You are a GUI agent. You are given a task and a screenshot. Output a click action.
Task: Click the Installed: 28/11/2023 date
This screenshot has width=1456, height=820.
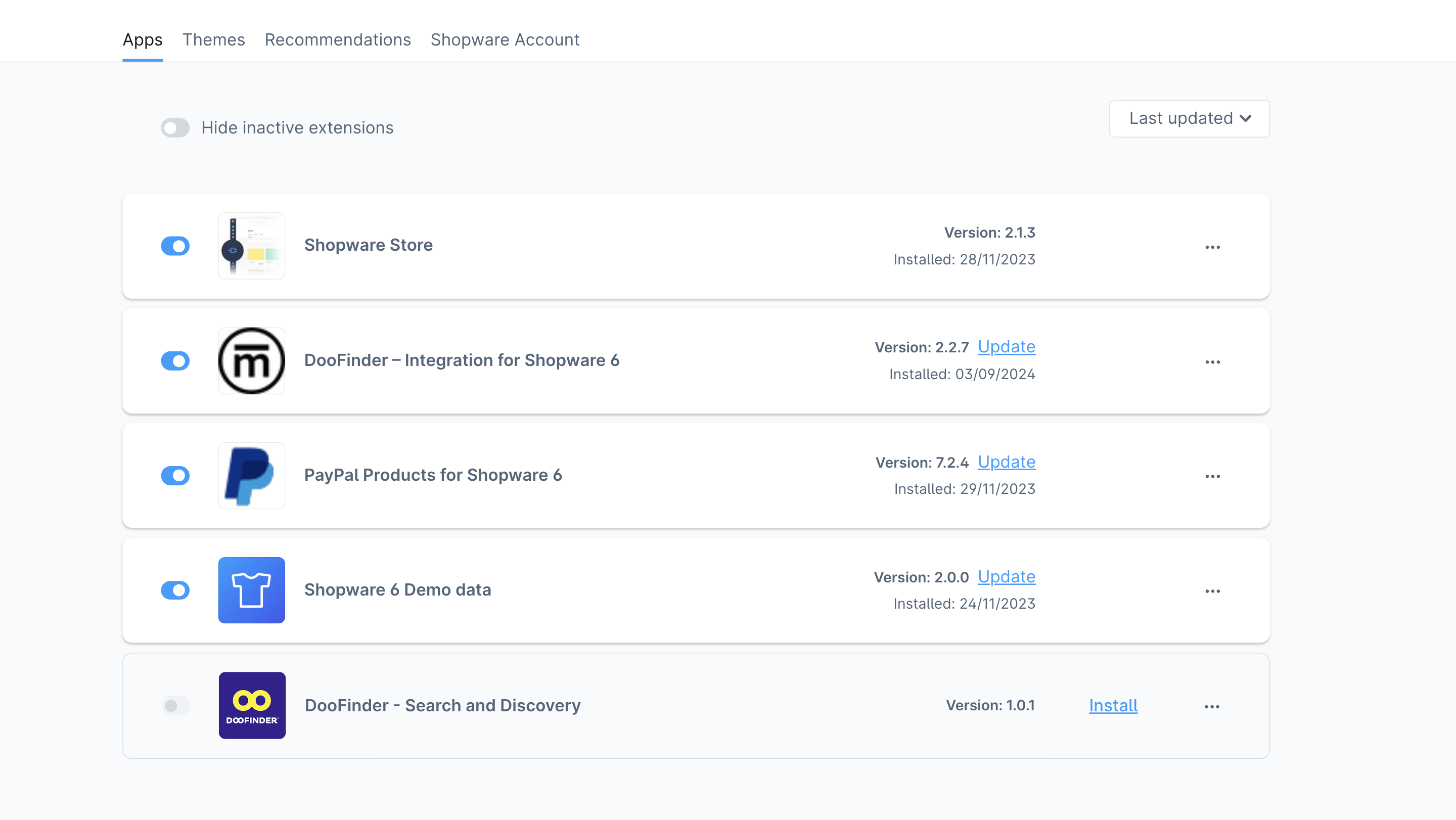pos(964,259)
